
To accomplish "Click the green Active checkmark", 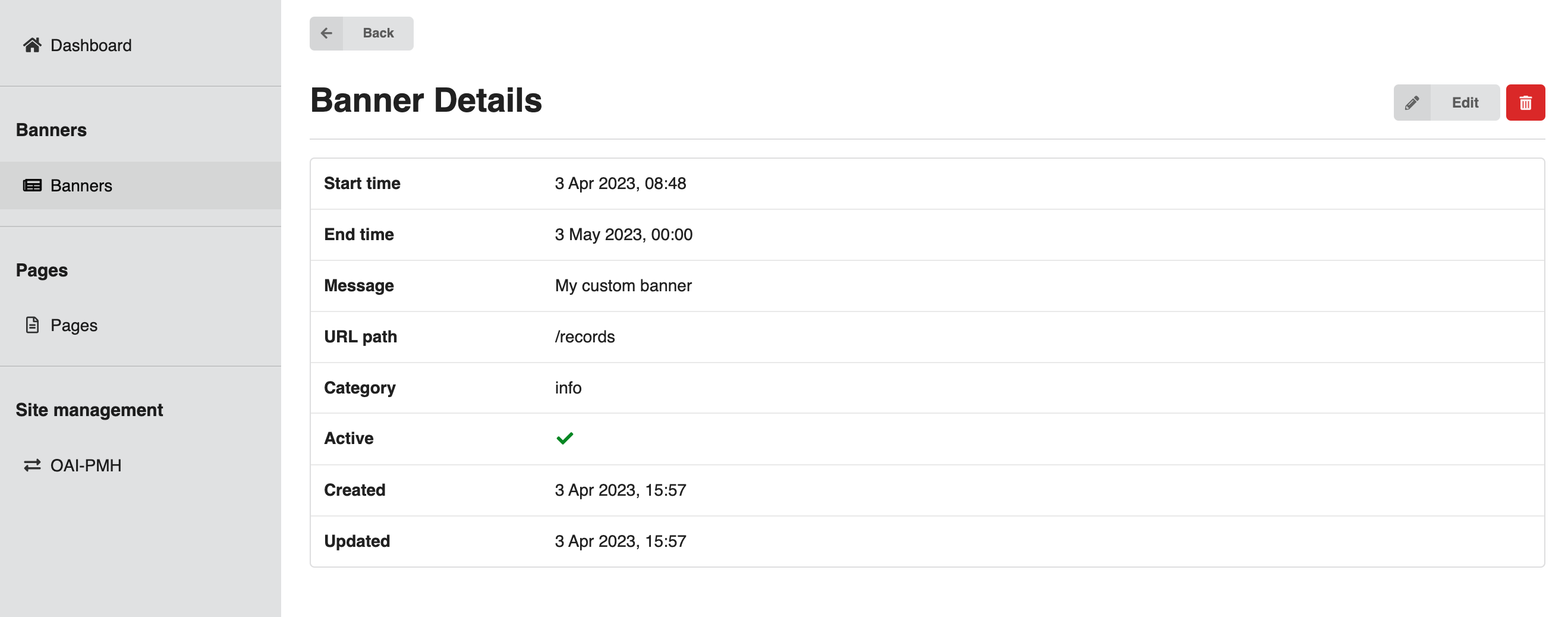I will [565, 438].
